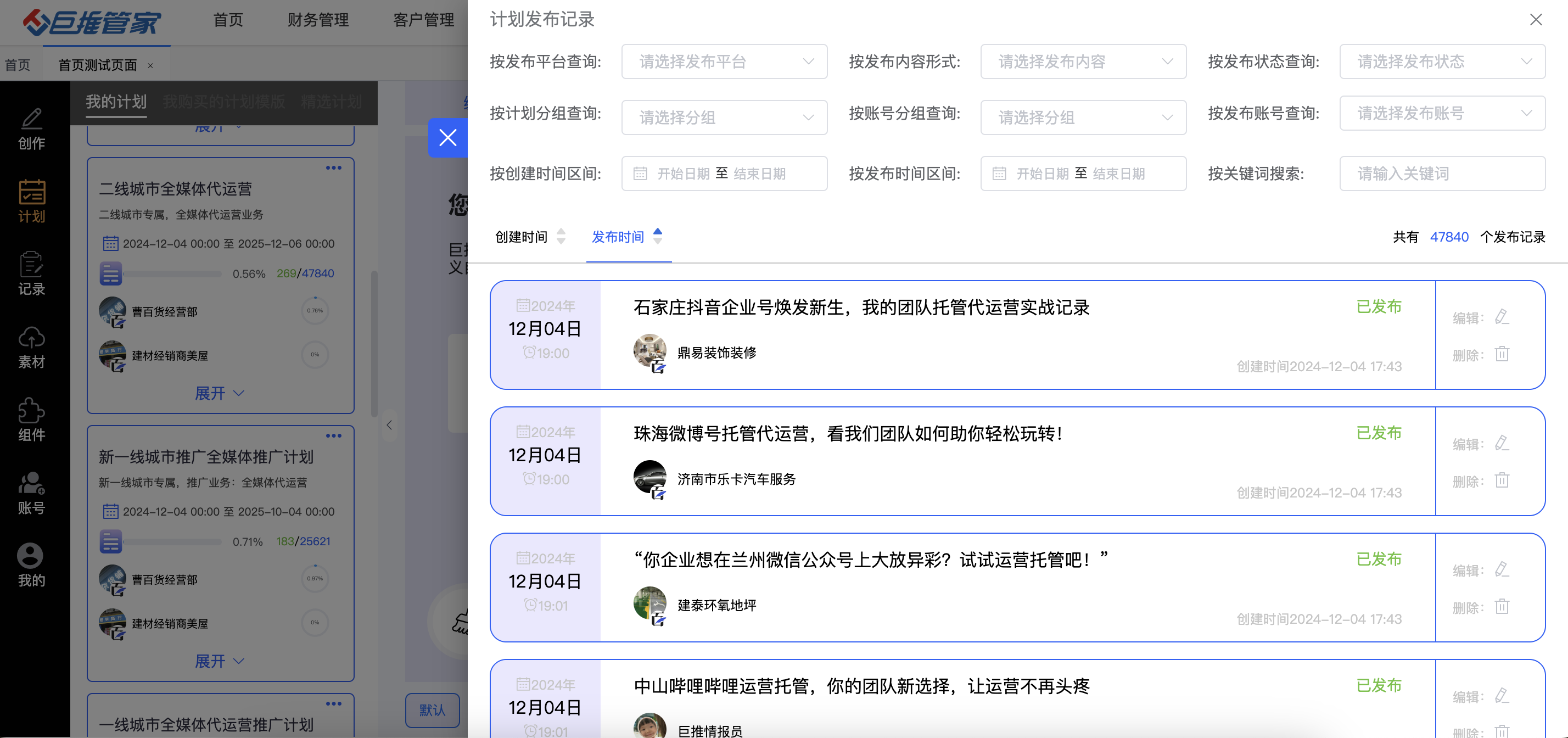The image size is (1568, 738).
Task: Click progress bar of 二线城市全媒体代运营 plan
Action: point(172,274)
